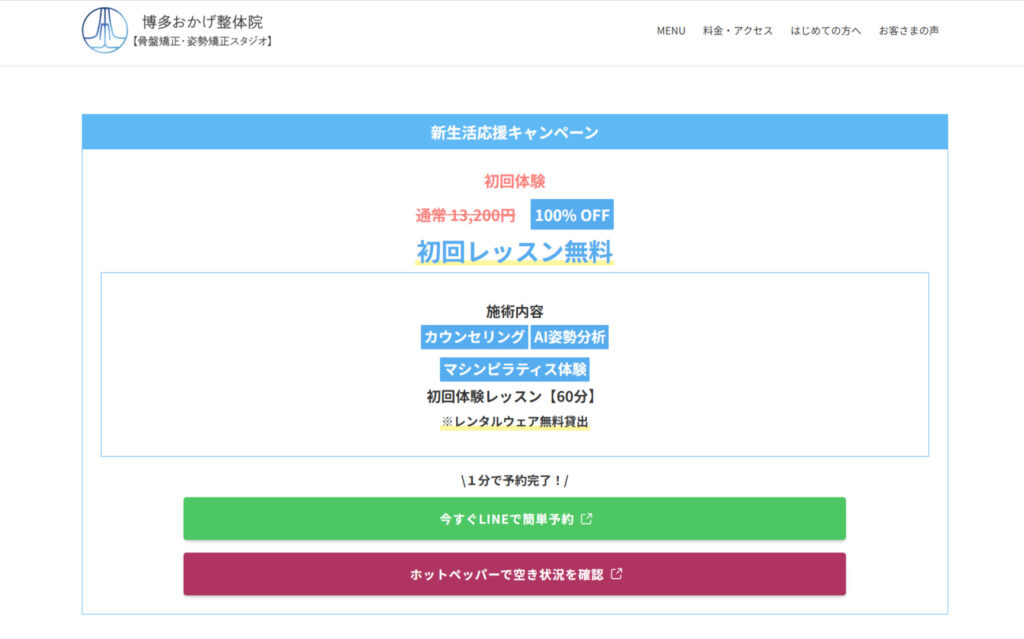Click the ※レンタルウェア無料貸出 note
Viewport: 1024px width, 639px height.
(514, 422)
